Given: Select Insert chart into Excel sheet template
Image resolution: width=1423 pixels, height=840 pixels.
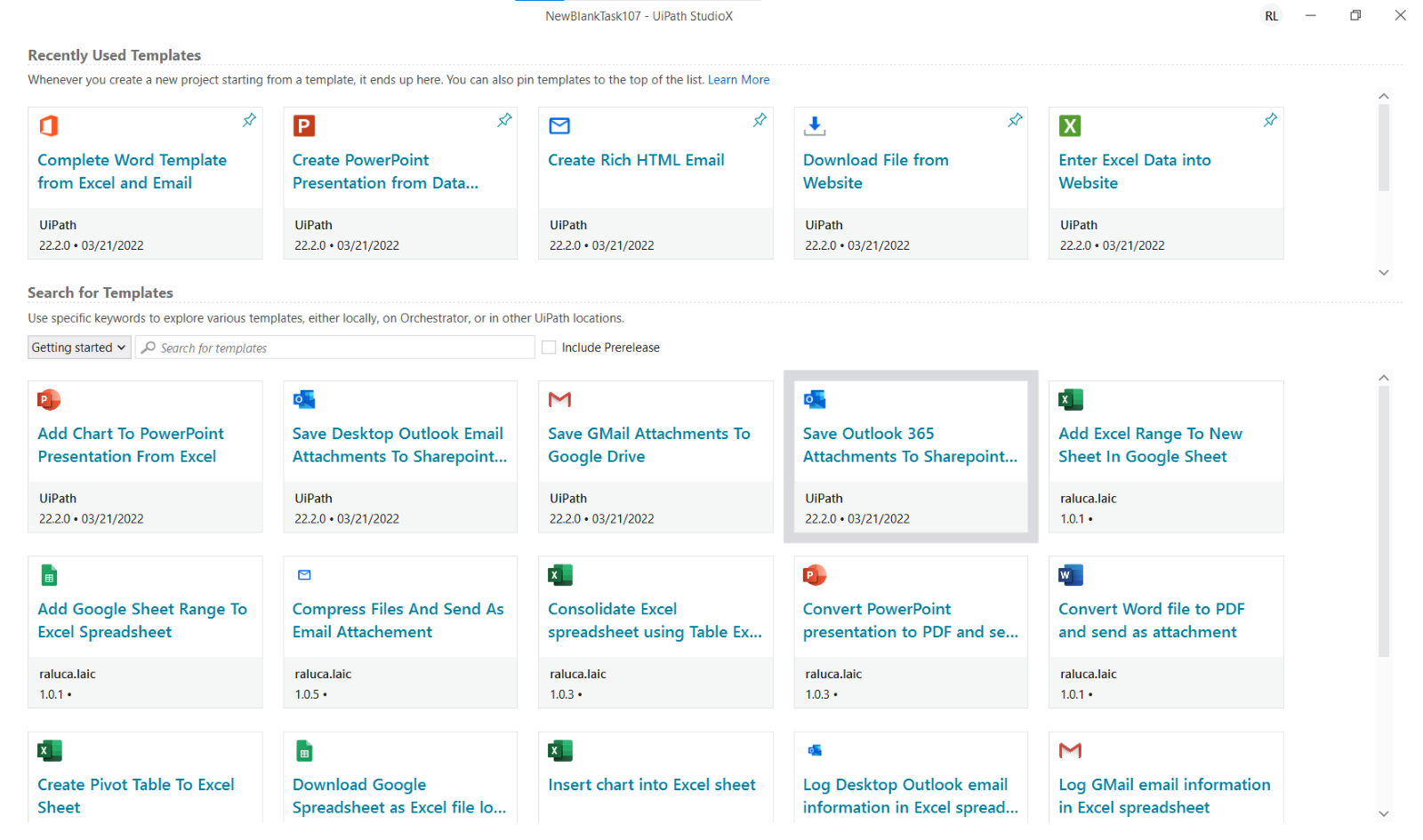Looking at the screenshot, I should pyautogui.click(x=651, y=785).
